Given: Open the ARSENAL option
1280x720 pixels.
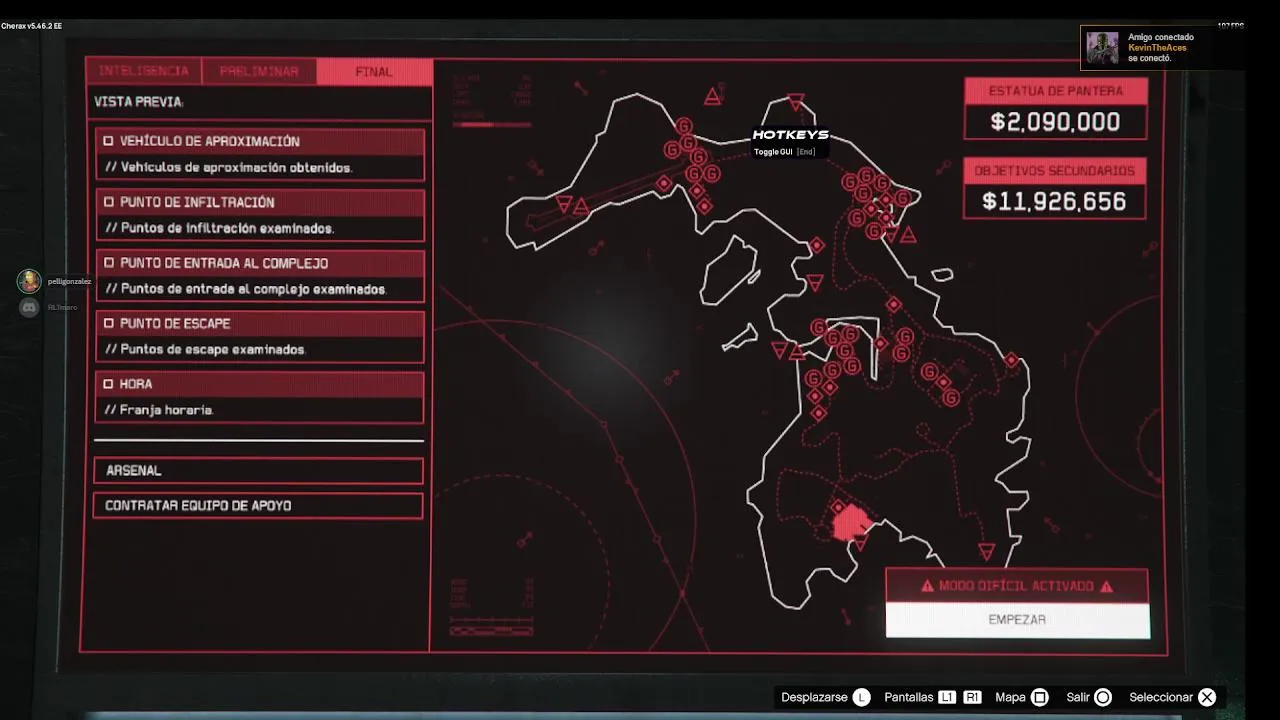Looking at the screenshot, I should [258, 471].
